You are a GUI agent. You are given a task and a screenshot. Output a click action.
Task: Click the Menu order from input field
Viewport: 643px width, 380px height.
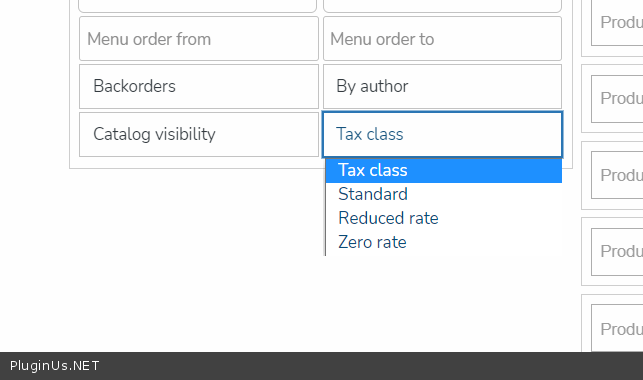point(198,39)
